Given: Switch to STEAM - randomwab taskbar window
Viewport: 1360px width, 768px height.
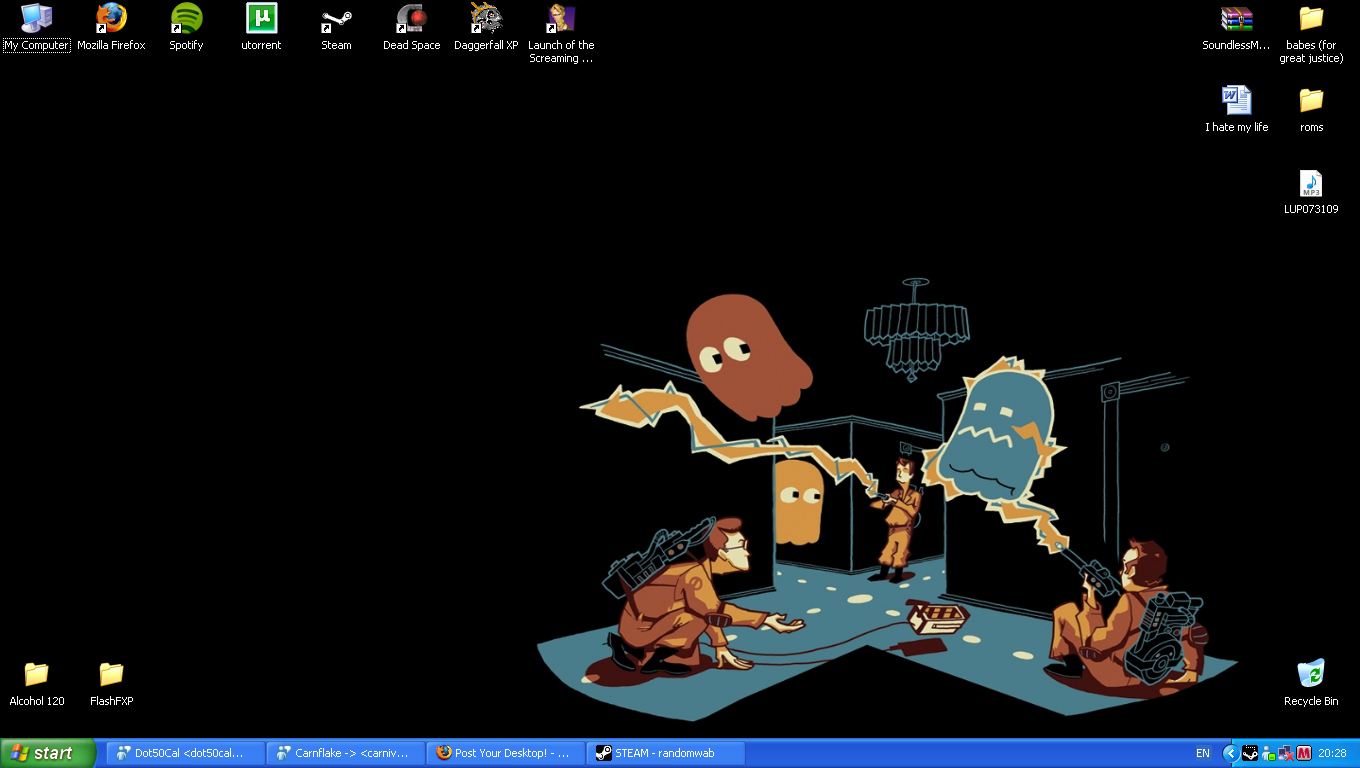Looking at the screenshot, I should (666, 753).
